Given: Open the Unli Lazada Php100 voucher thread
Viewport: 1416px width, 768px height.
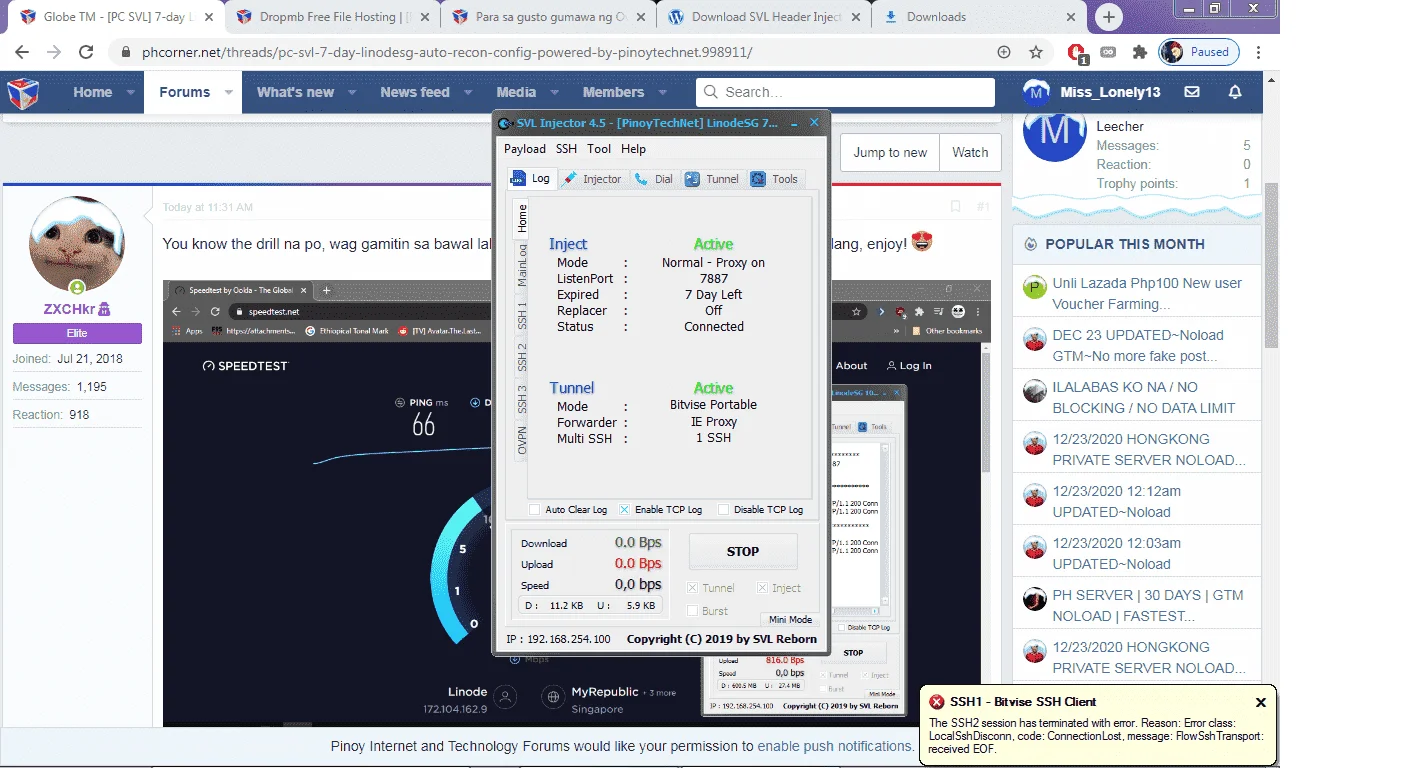Looking at the screenshot, I should point(1147,293).
